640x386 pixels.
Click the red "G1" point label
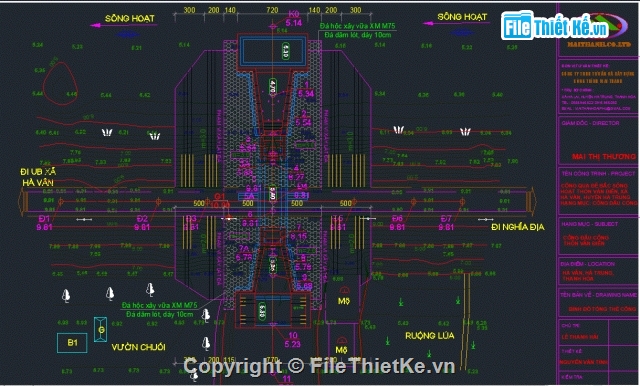point(220,196)
